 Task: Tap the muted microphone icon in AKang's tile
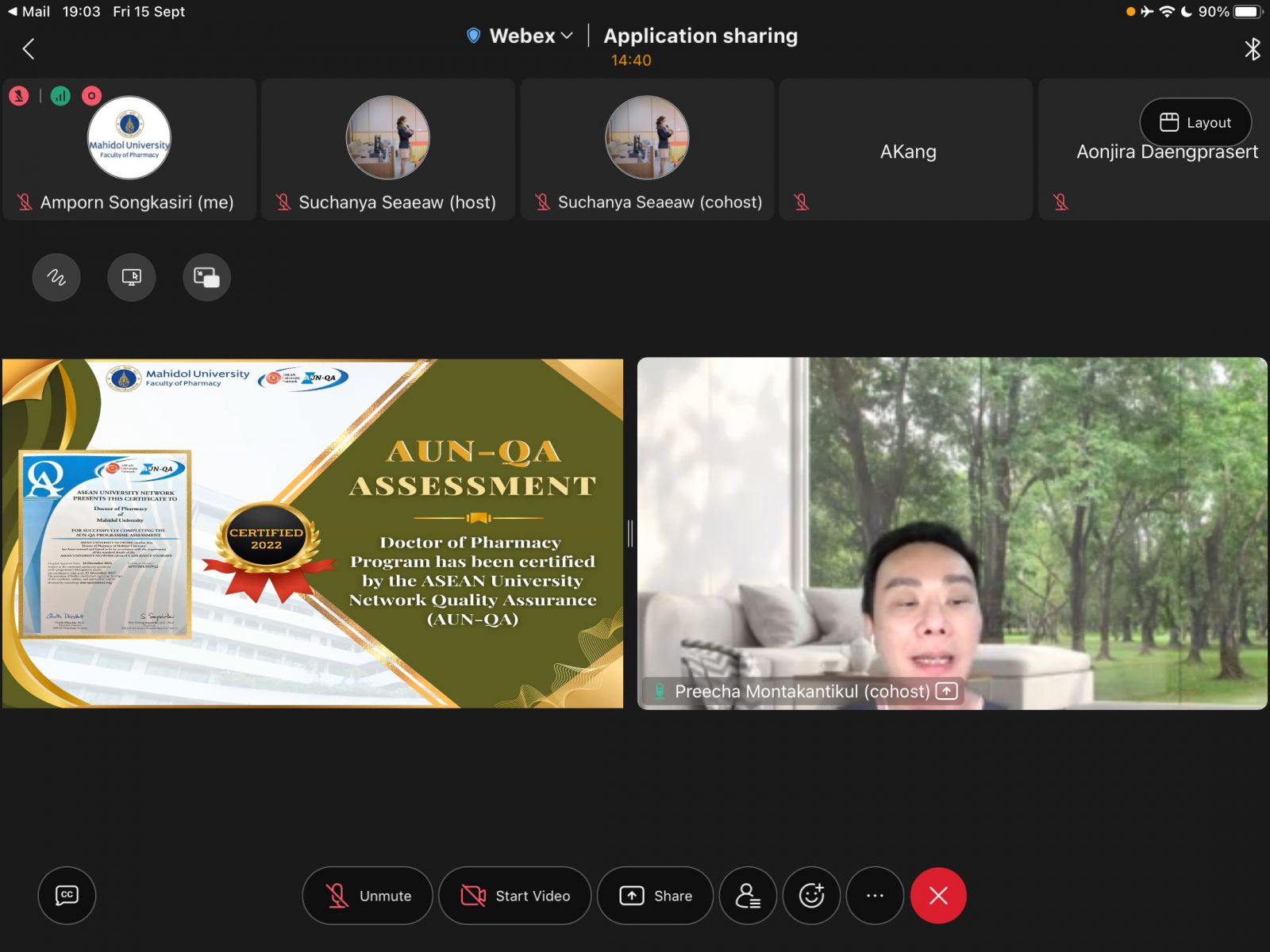point(802,202)
